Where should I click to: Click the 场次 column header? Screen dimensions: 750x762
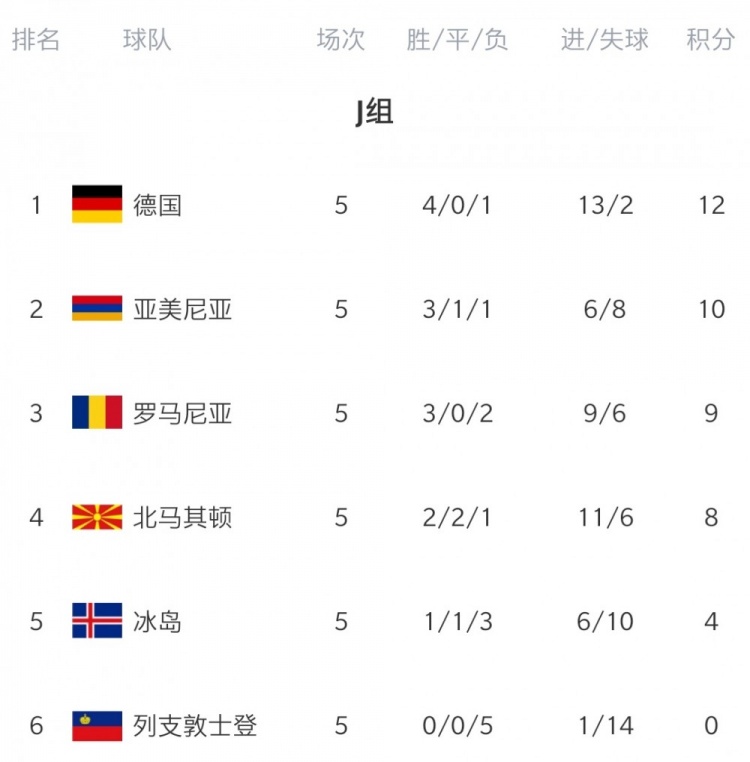[341, 39]
